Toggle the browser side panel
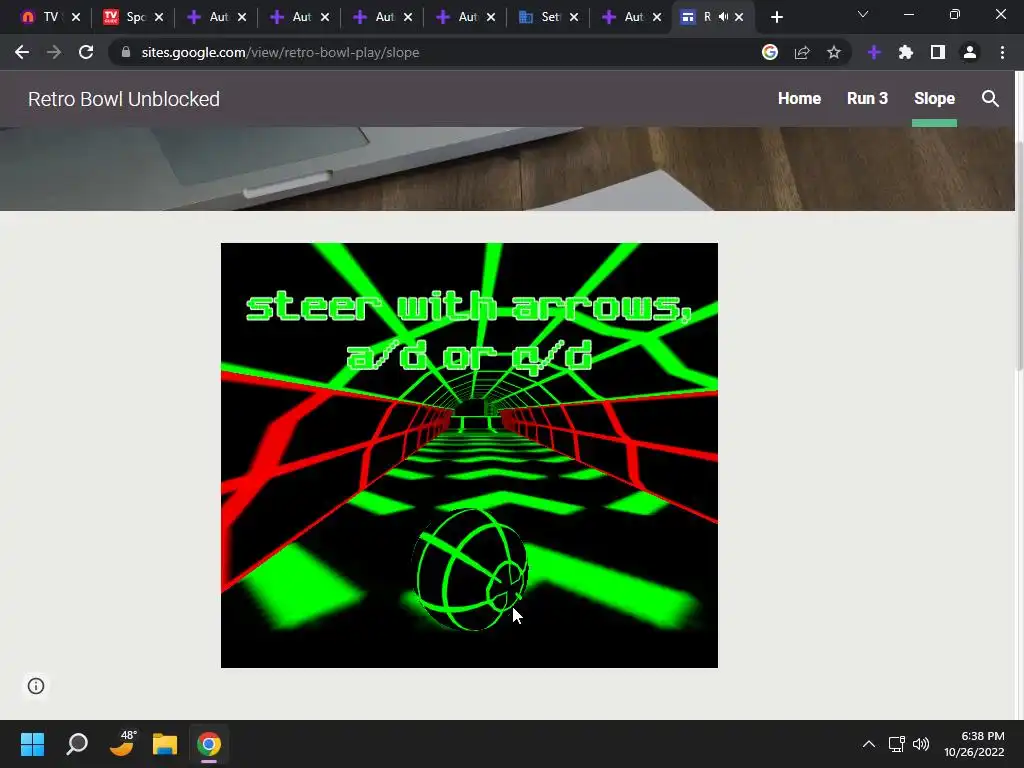This screenshot has width=1024, height=768. [x=938, y=52]
